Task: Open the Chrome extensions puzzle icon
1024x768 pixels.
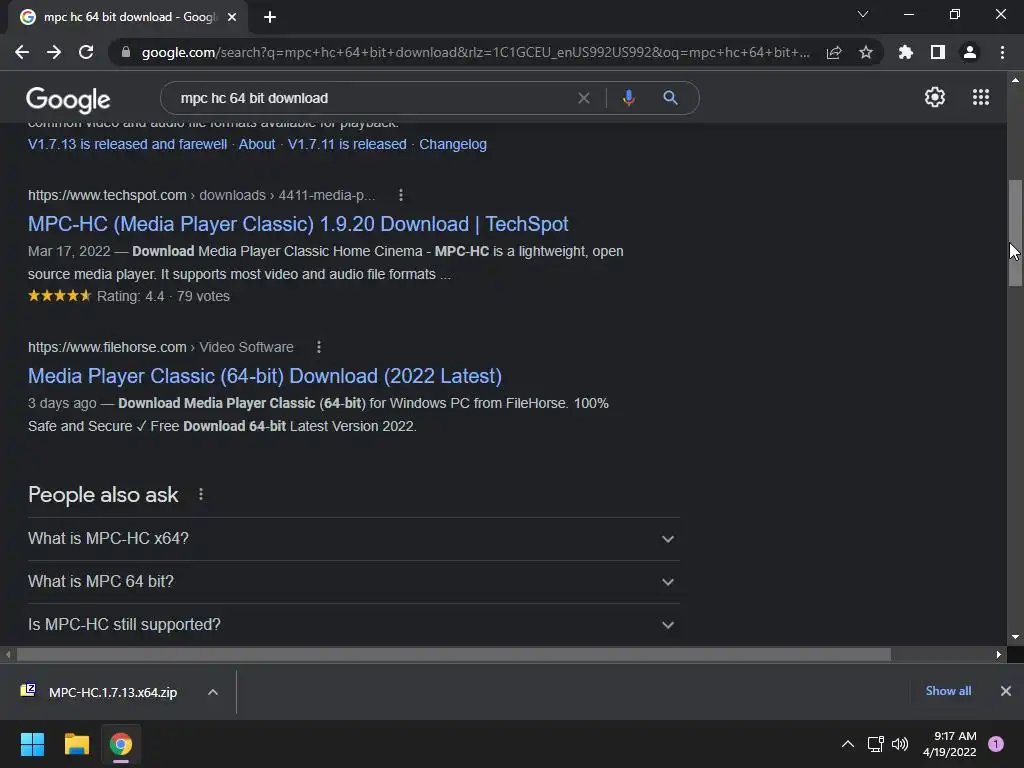Action: click(x=906, y=52)
